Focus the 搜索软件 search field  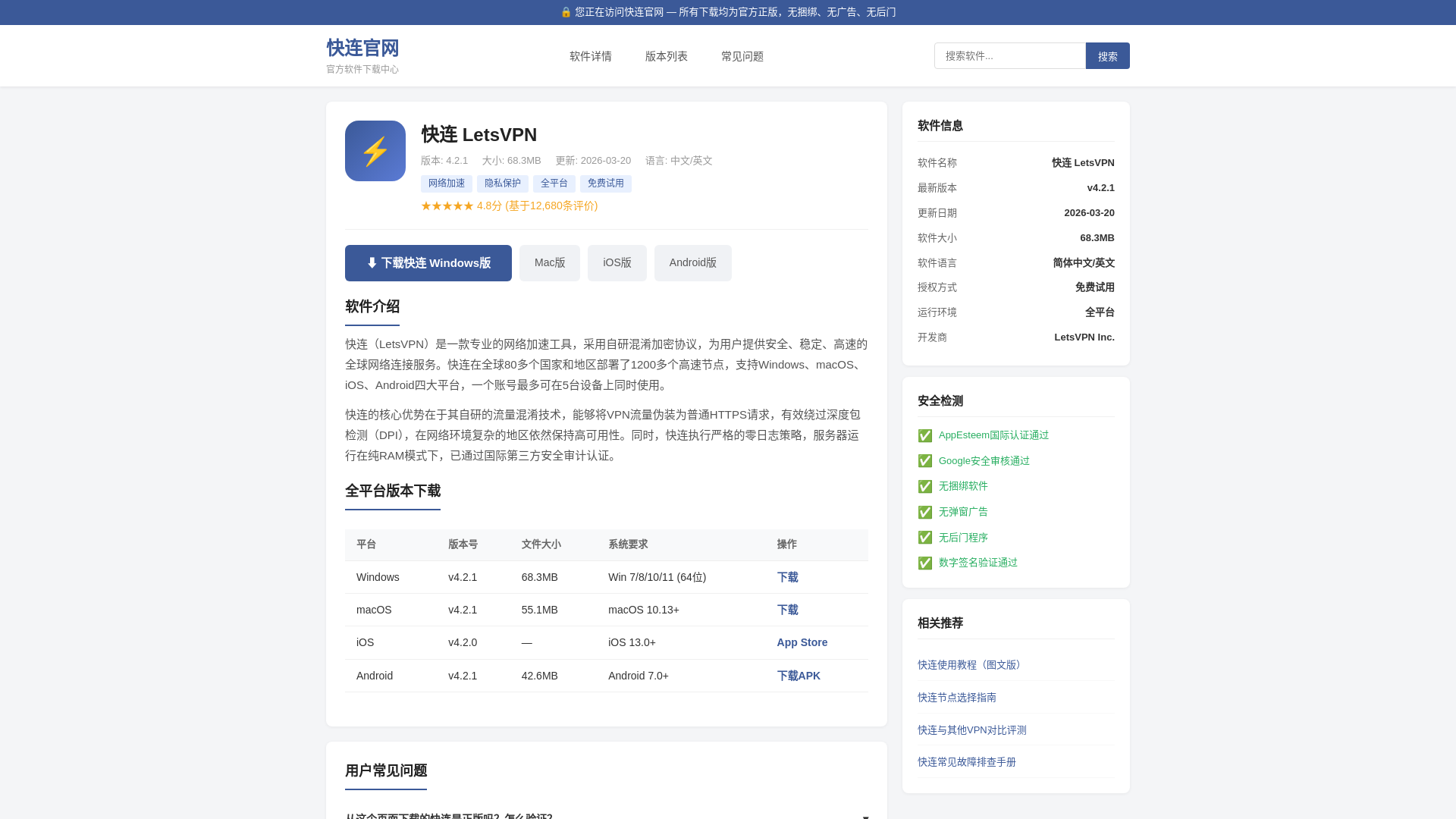(x=1010, y=56)
